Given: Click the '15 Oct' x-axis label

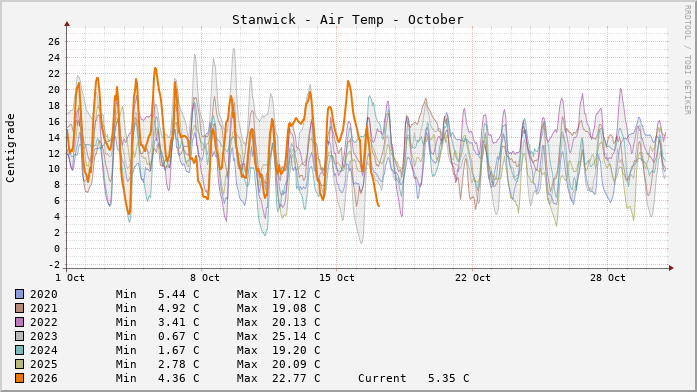Looking at the screenshot, I should [x=336, y=278].
